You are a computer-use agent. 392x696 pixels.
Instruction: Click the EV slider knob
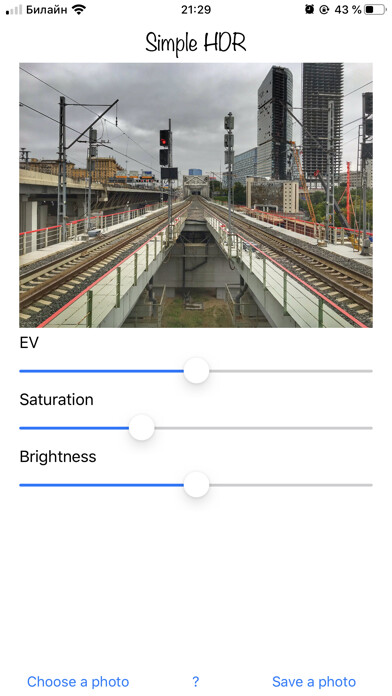[196, 371]
